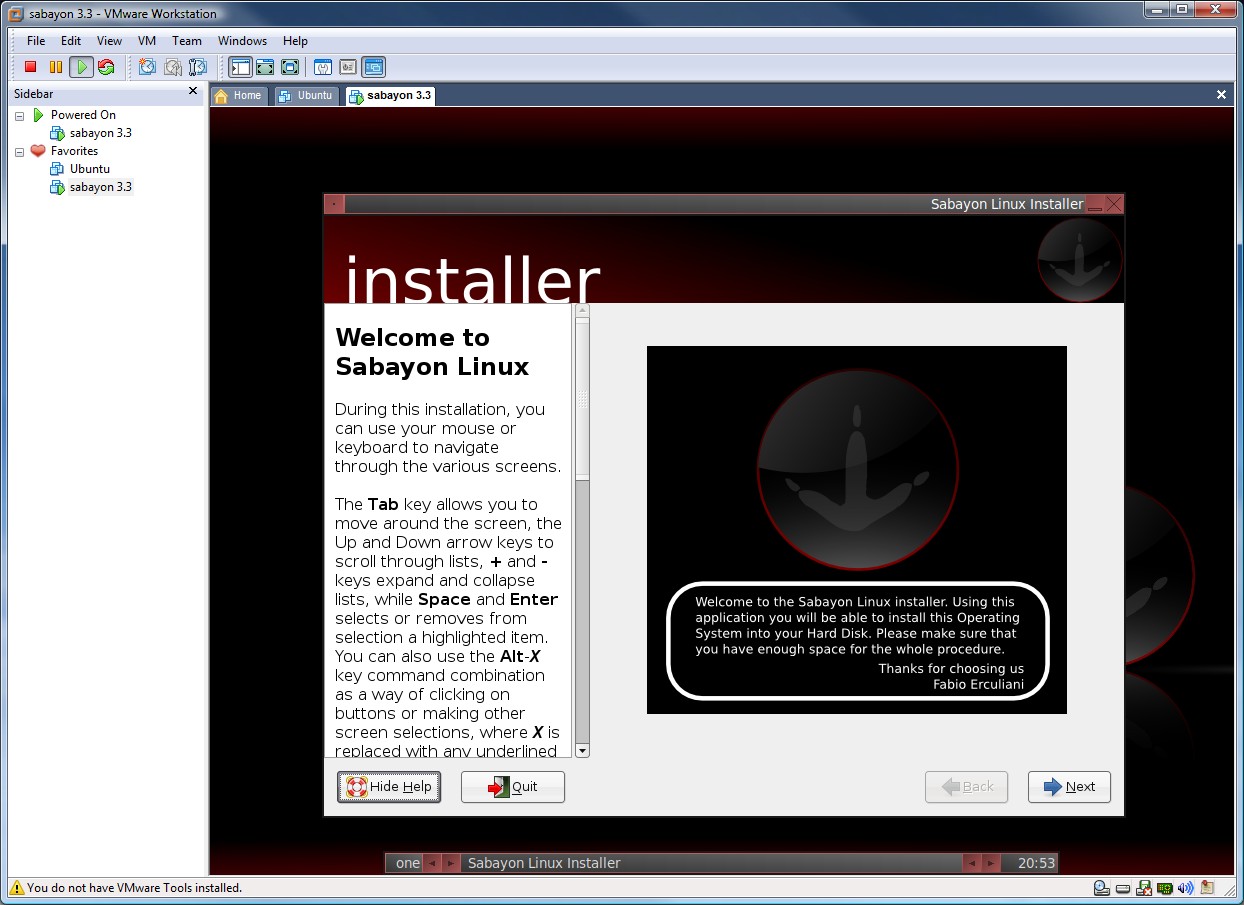Screen dimensions: 1244x905
Task: Click the Summary view wrench icon
Action: pos(323,67)
